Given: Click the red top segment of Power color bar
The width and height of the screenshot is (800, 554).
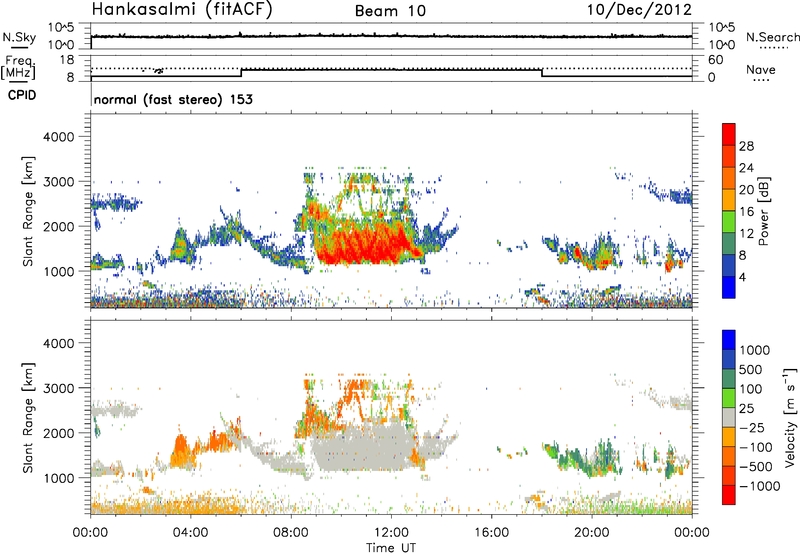Looking at the screenshot, I should coord(729,134).
